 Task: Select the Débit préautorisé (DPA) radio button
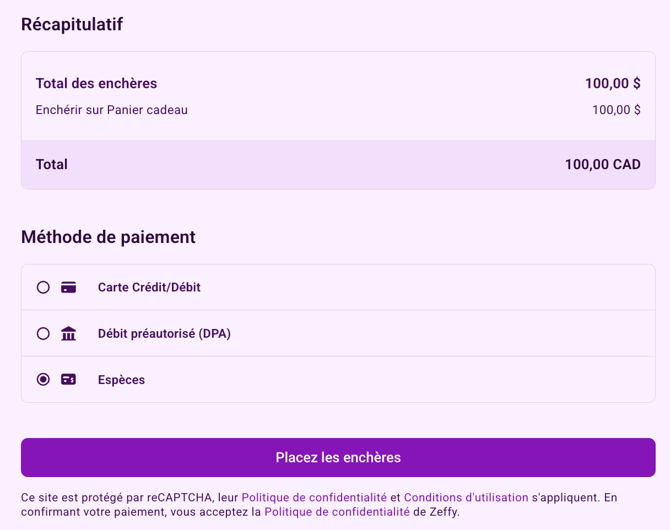(43, 333)
